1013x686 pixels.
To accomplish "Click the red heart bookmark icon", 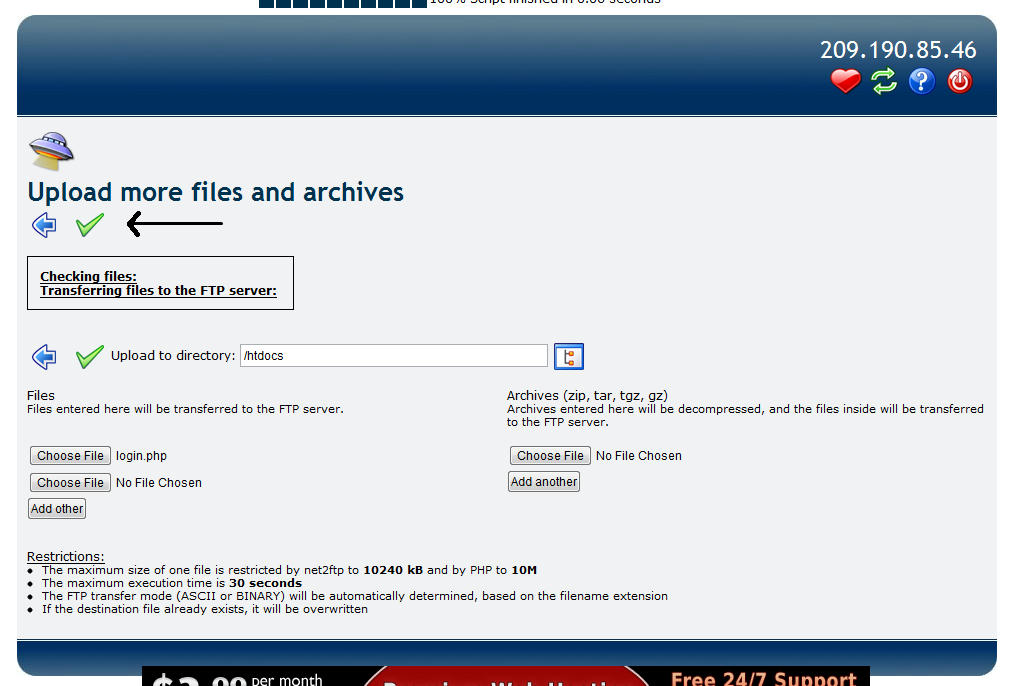I will 845,81.
